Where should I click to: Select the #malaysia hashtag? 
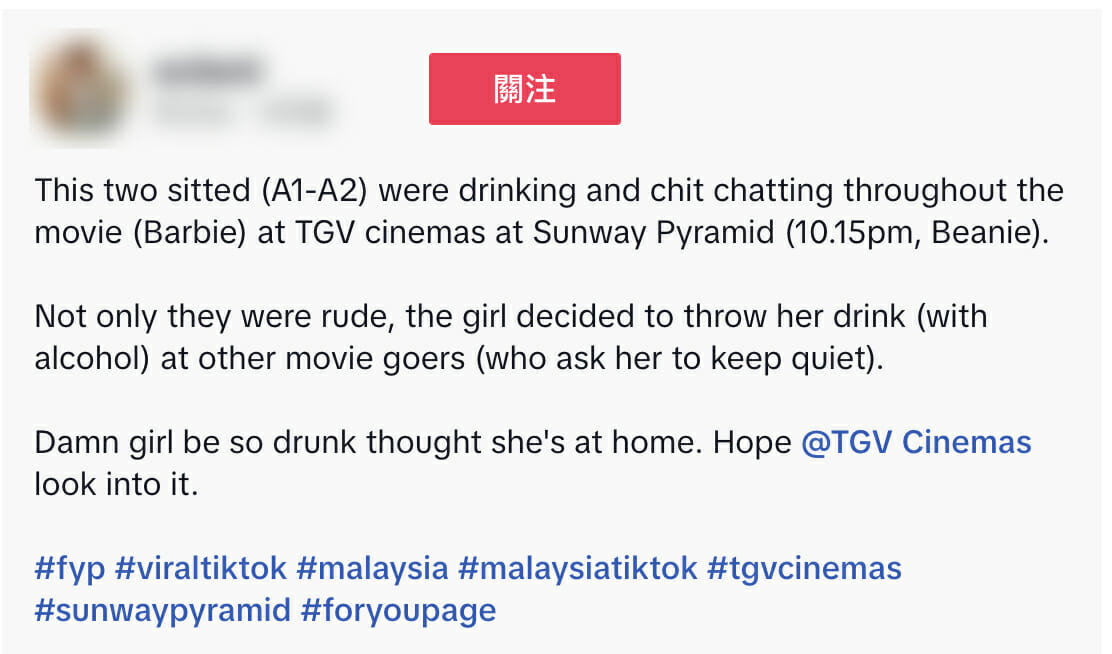click(x=372, y=569)
